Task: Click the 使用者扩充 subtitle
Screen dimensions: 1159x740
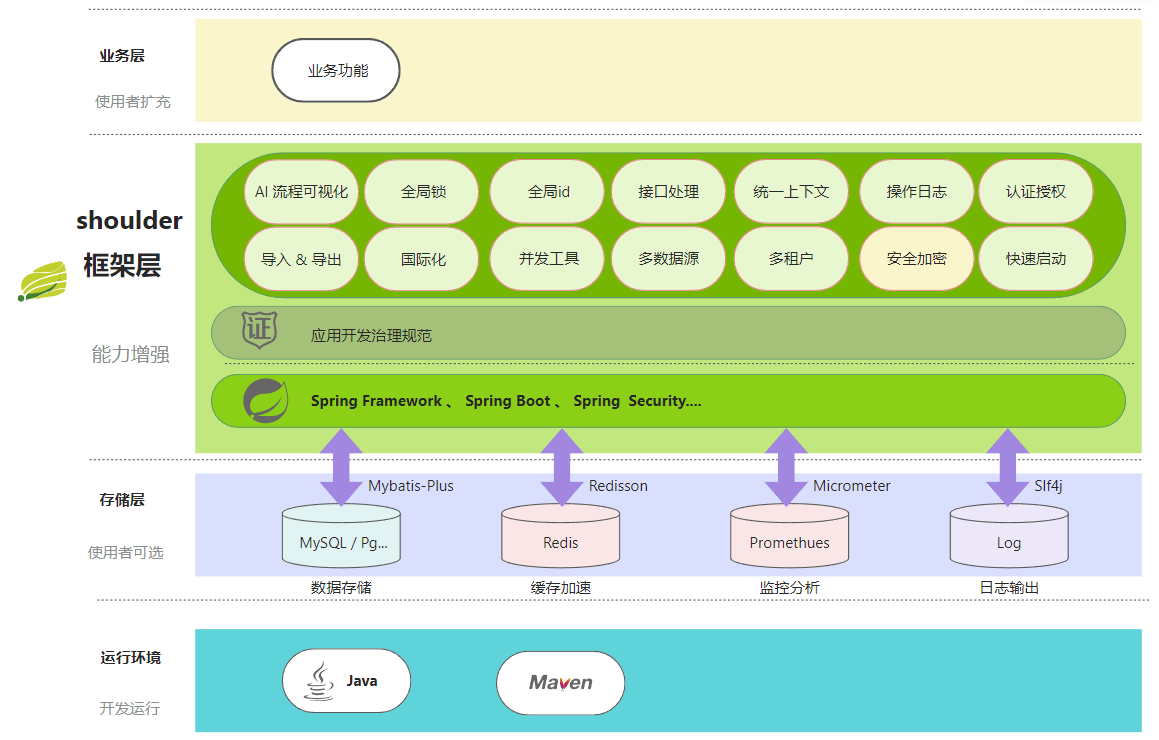Action: 132,102
